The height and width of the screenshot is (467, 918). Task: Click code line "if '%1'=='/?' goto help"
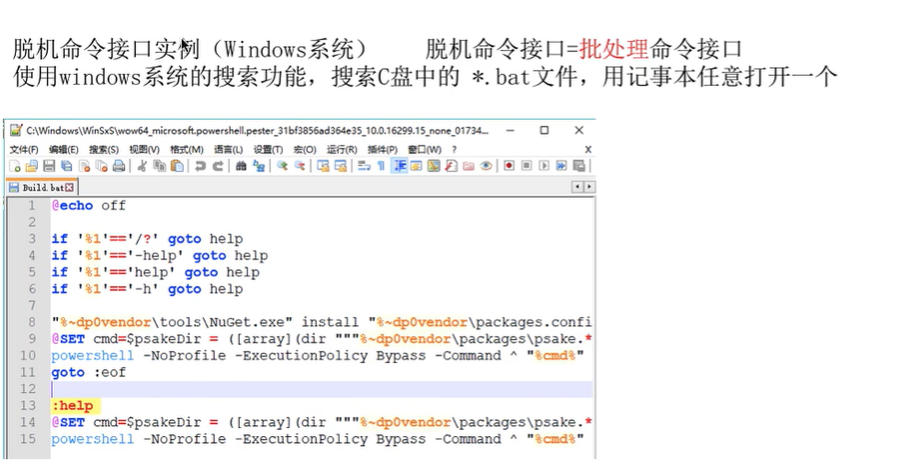(147, 239)
